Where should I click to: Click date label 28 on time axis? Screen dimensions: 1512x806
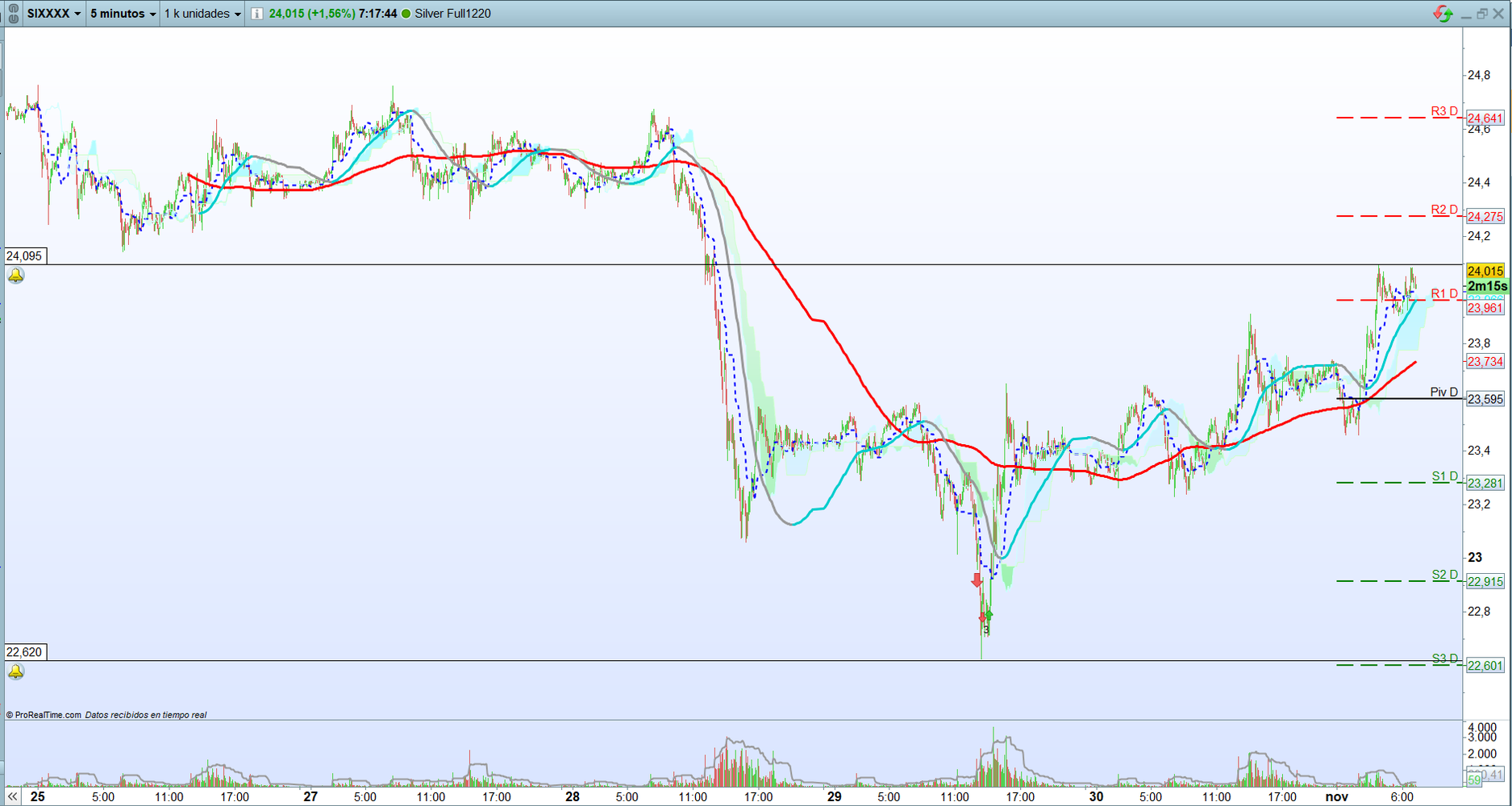(x=573, y=796)
